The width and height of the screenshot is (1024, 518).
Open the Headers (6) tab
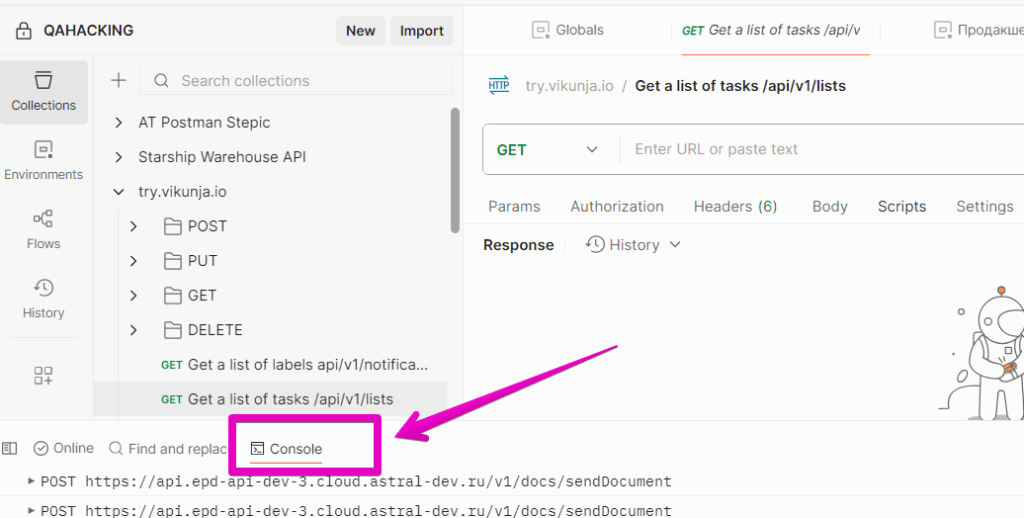735,206
